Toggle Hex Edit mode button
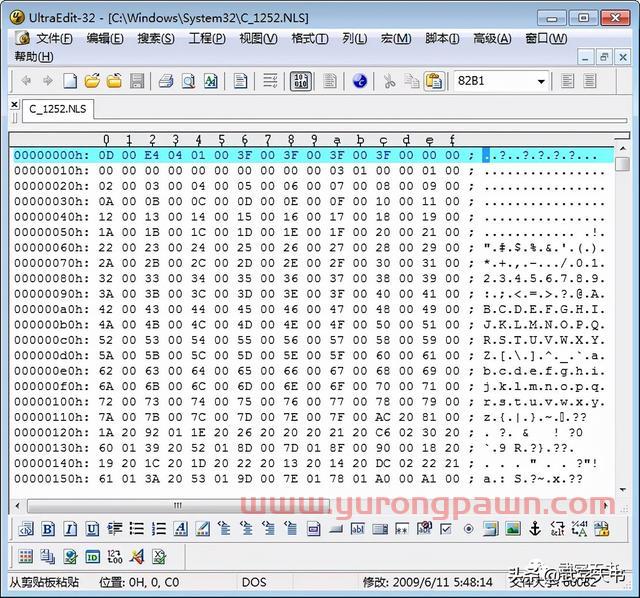Screen dimensions: 640x598 pos(301,81)
